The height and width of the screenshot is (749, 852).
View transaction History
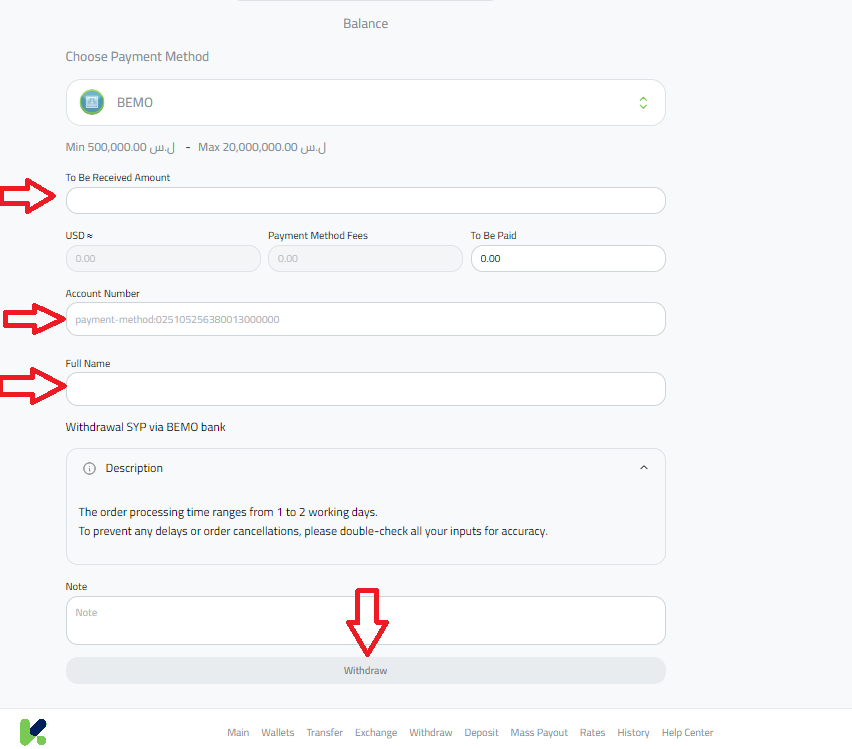pyautogui.click(x=633, y=732)
